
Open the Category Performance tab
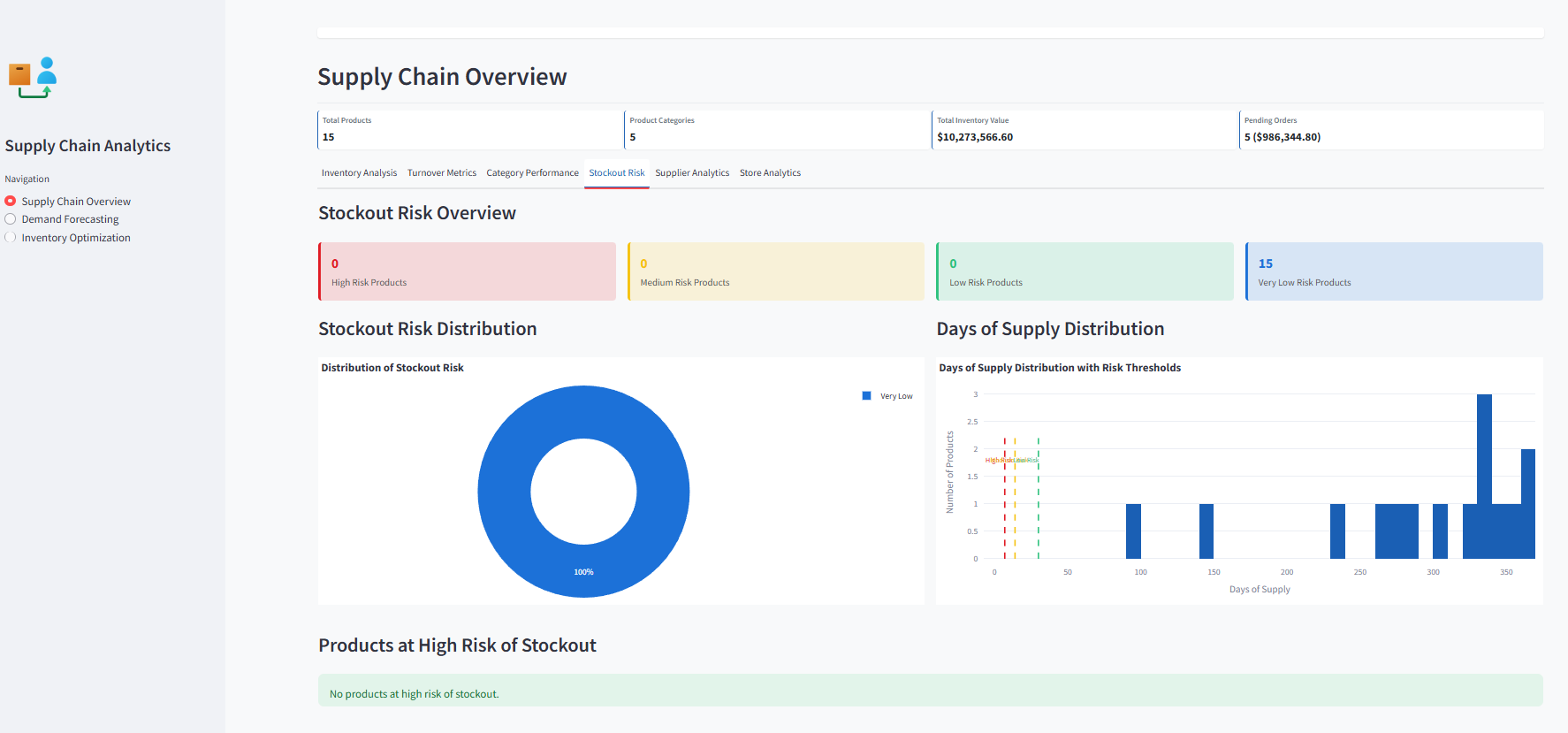point(532,173)
